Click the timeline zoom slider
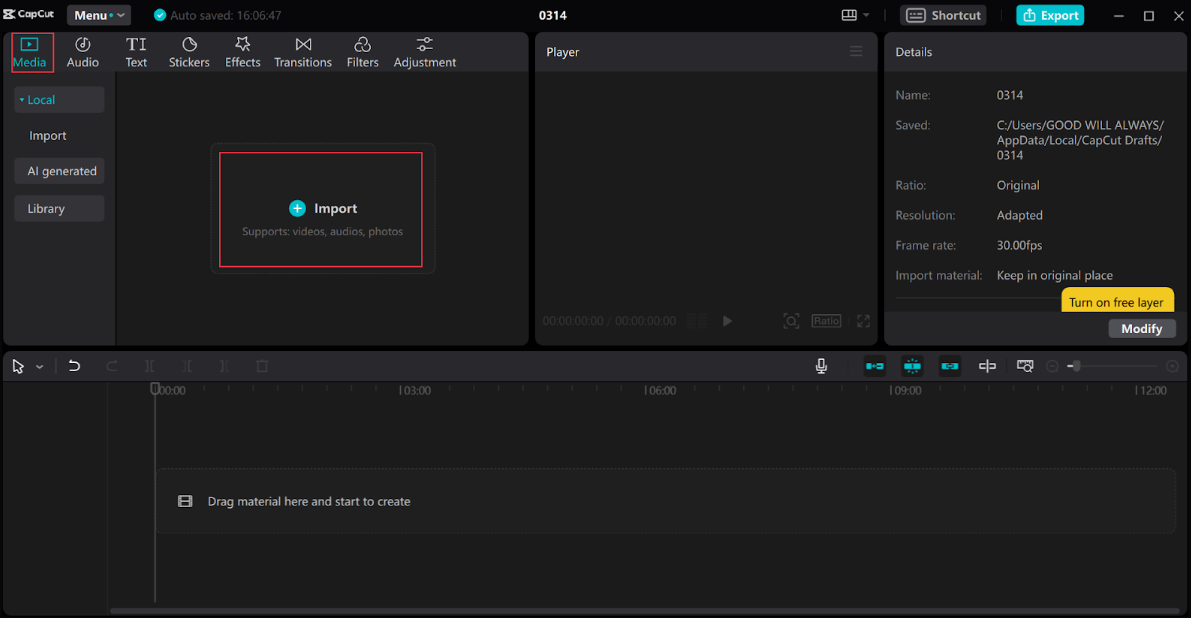Screen dimensions: 1191x618 (1113, 366)
